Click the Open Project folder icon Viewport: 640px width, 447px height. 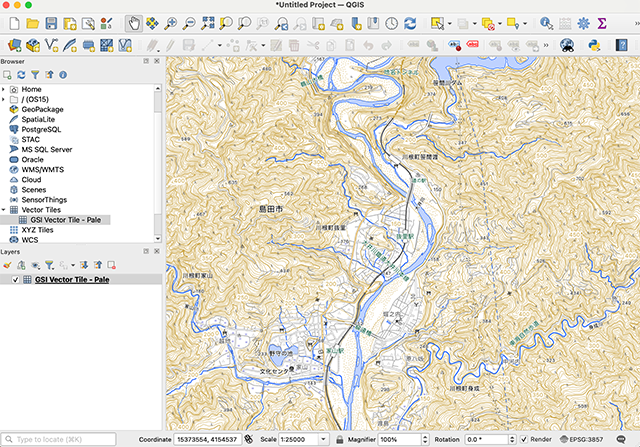pyautogui.click(x=32, y=22)
